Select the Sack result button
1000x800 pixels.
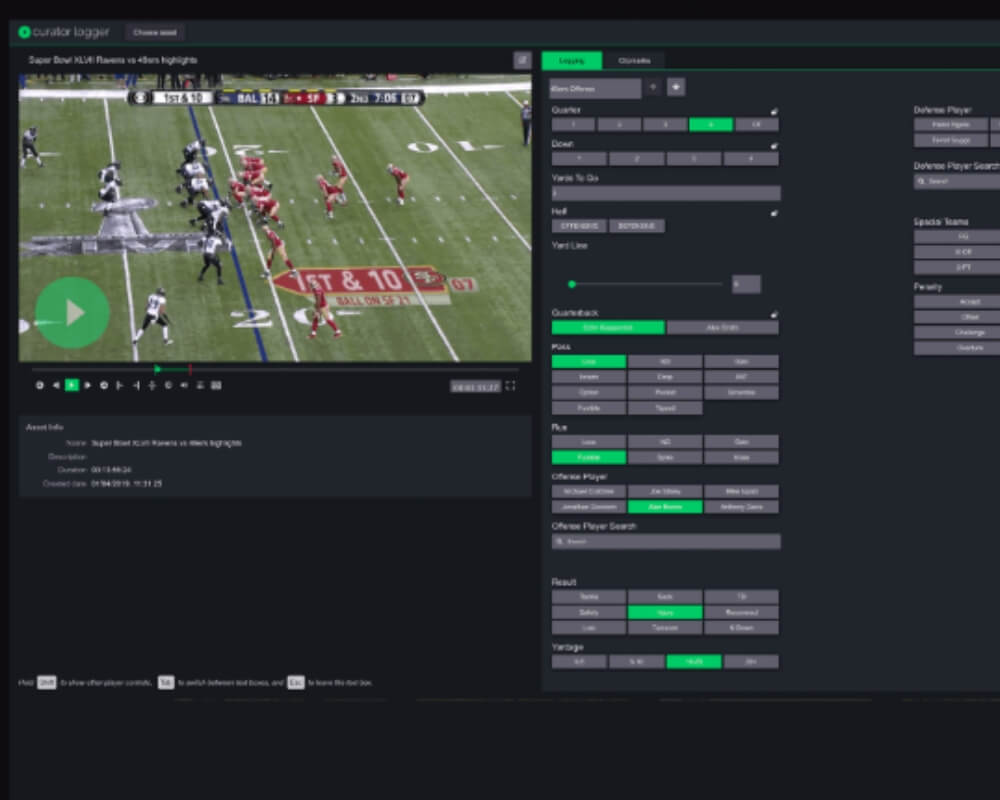[x=665, y=597]
